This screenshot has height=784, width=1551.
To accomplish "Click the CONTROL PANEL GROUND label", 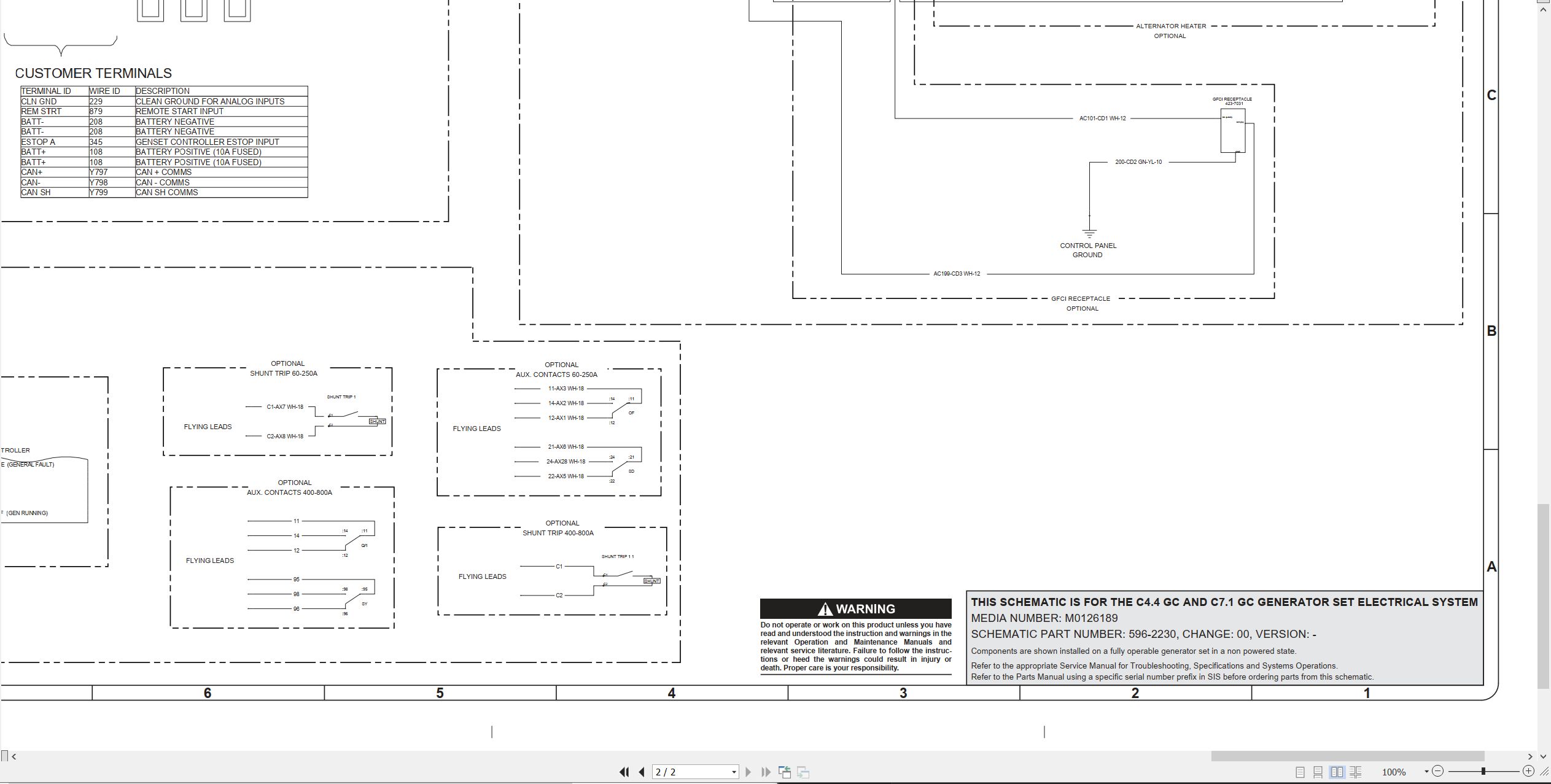I will tap(1088, 250).
